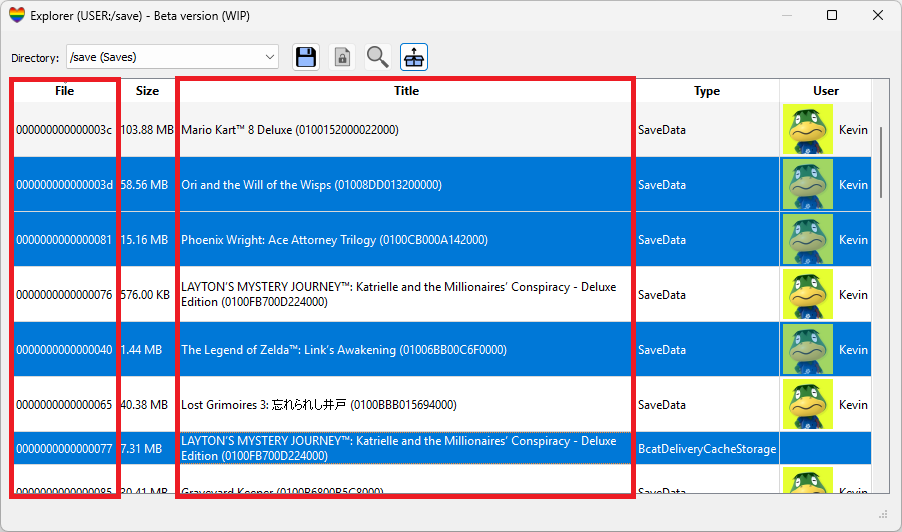Maximize the Explorer window
This screenshot has height=532, width=902.
(832, 15)
